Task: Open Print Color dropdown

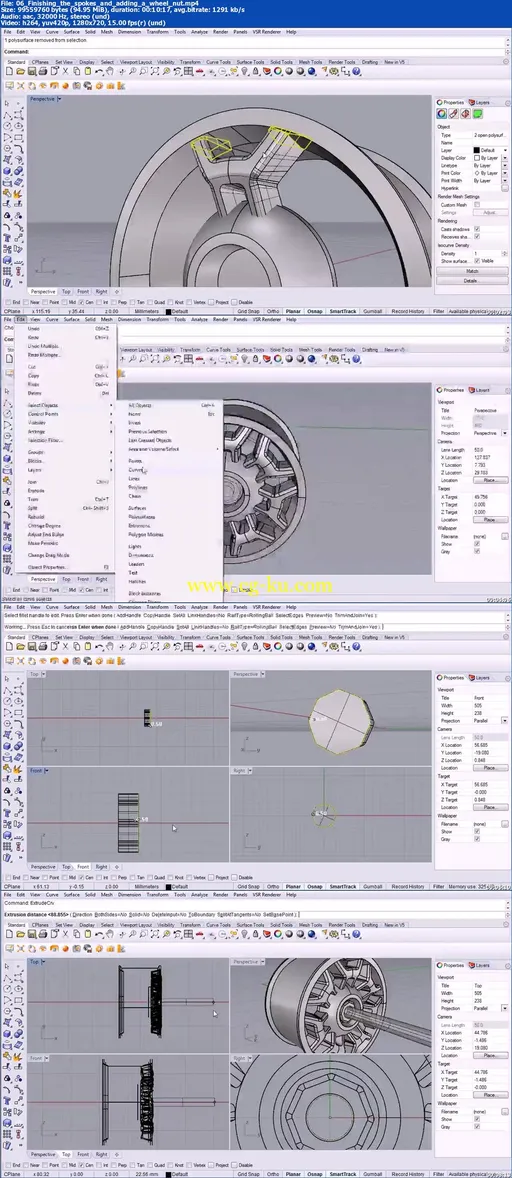Action: coord(504,173)
